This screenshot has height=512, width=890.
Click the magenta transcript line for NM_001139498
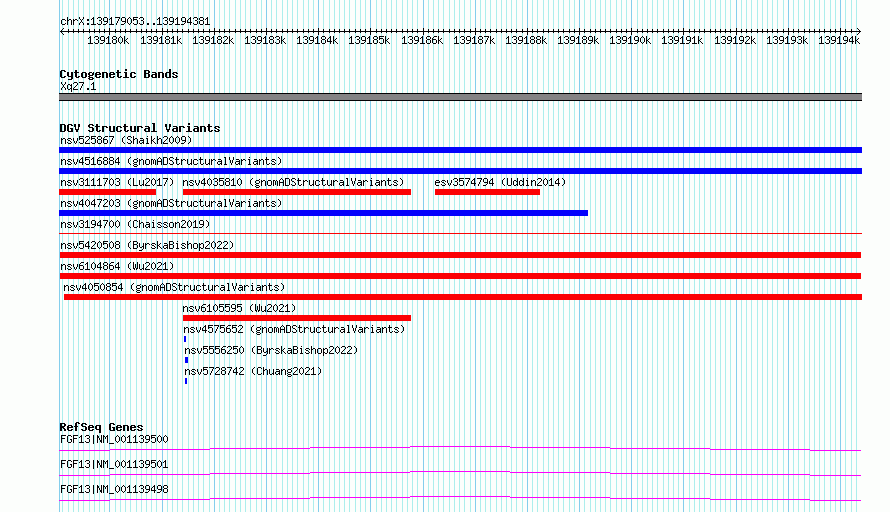pos(460,498)
